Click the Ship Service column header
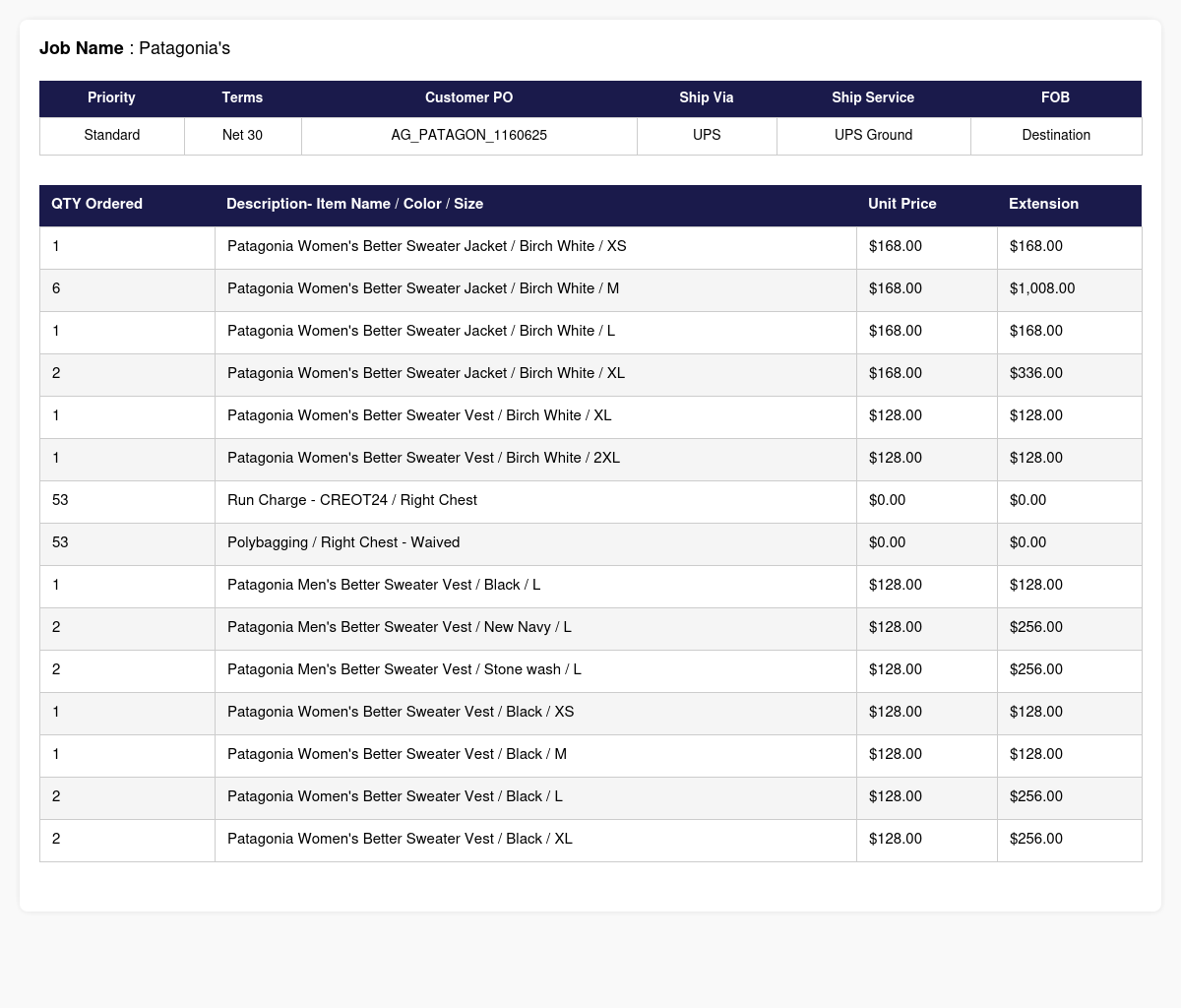 pyautogui.click(x=873, y=98)
